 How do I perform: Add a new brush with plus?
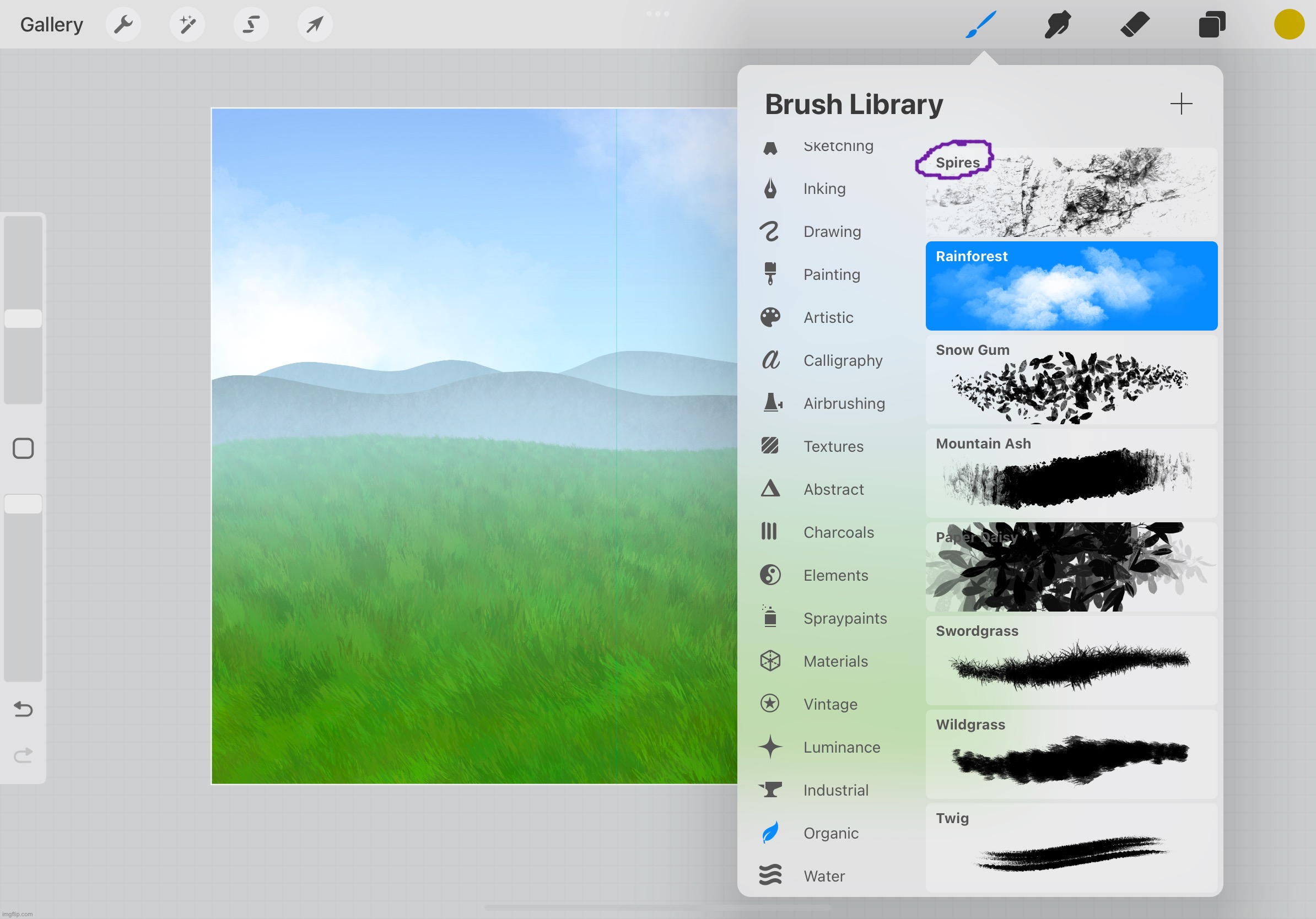click(1181, 104)
